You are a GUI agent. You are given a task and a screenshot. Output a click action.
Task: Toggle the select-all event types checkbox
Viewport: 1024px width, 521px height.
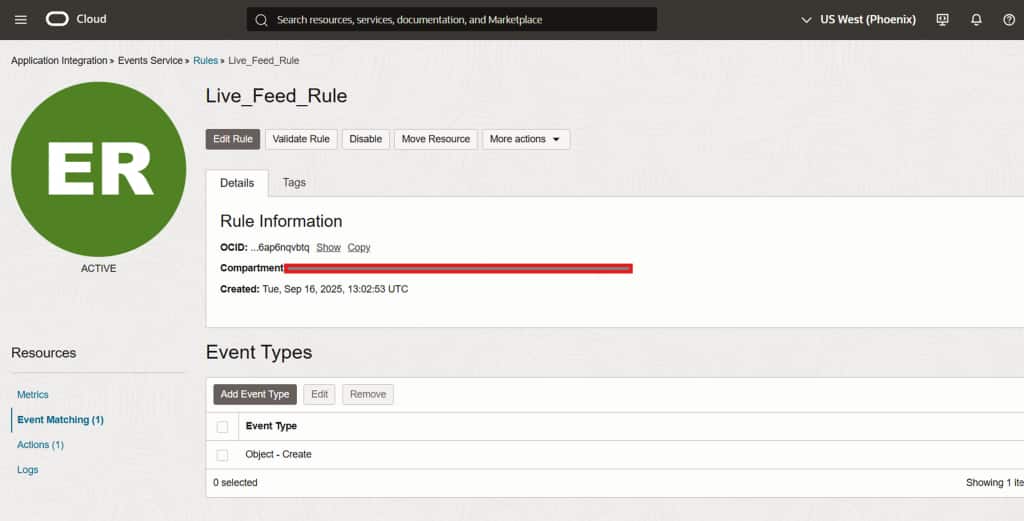[222, 426]
